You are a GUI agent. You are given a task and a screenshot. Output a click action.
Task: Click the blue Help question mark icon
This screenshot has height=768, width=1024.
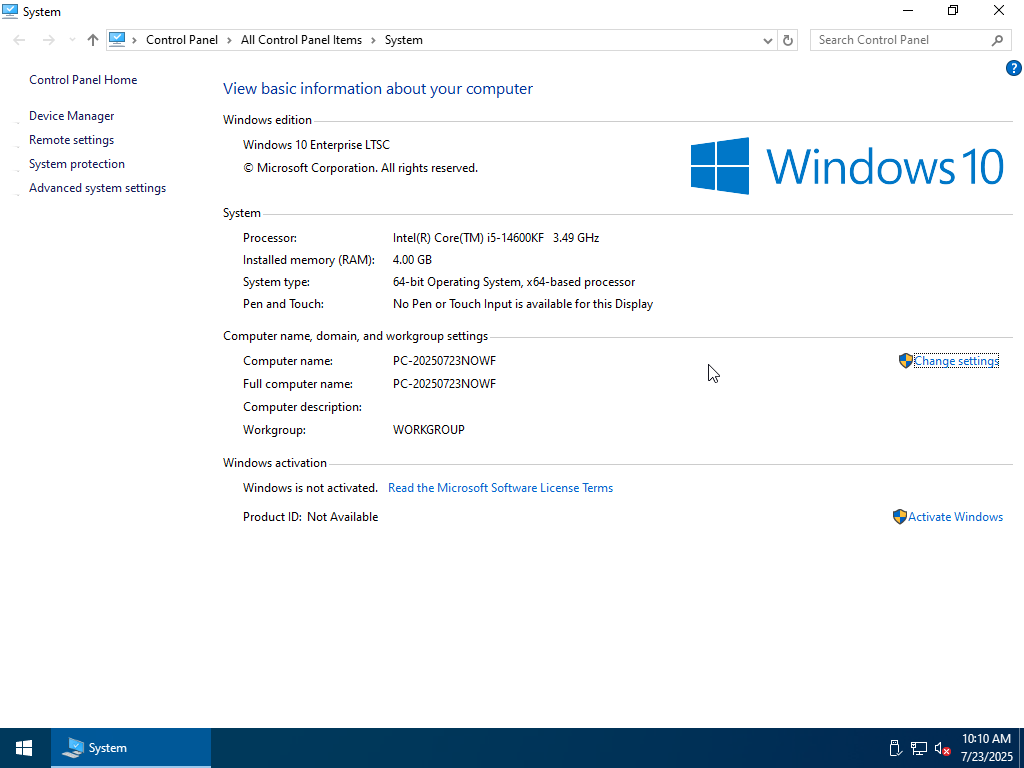(1012, 69)
